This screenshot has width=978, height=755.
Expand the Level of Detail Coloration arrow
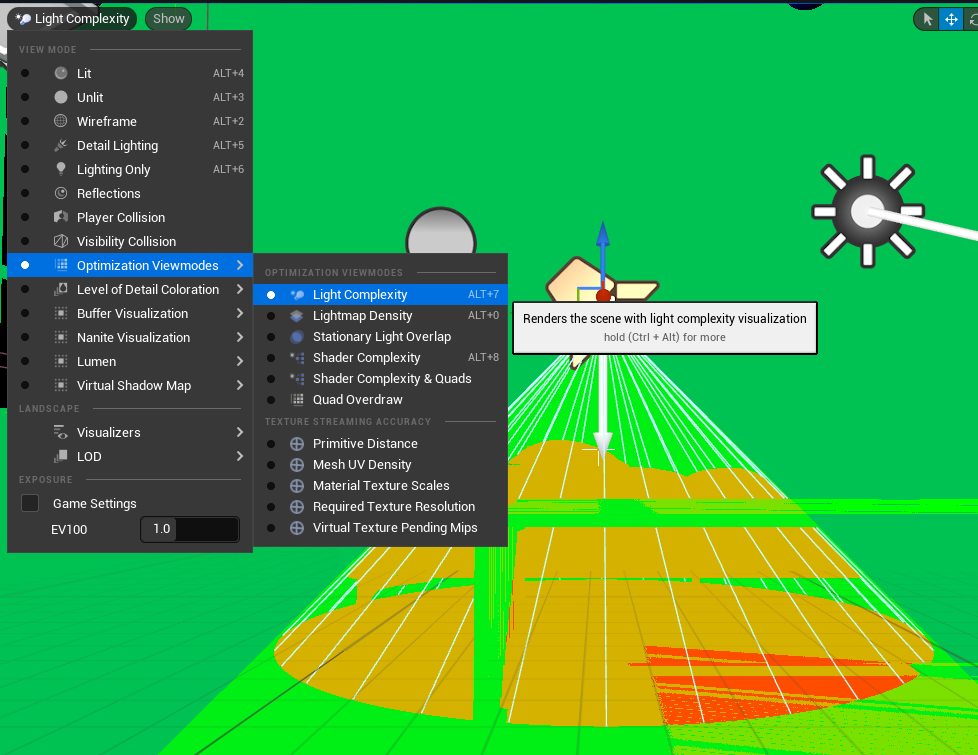pos(240,289)
